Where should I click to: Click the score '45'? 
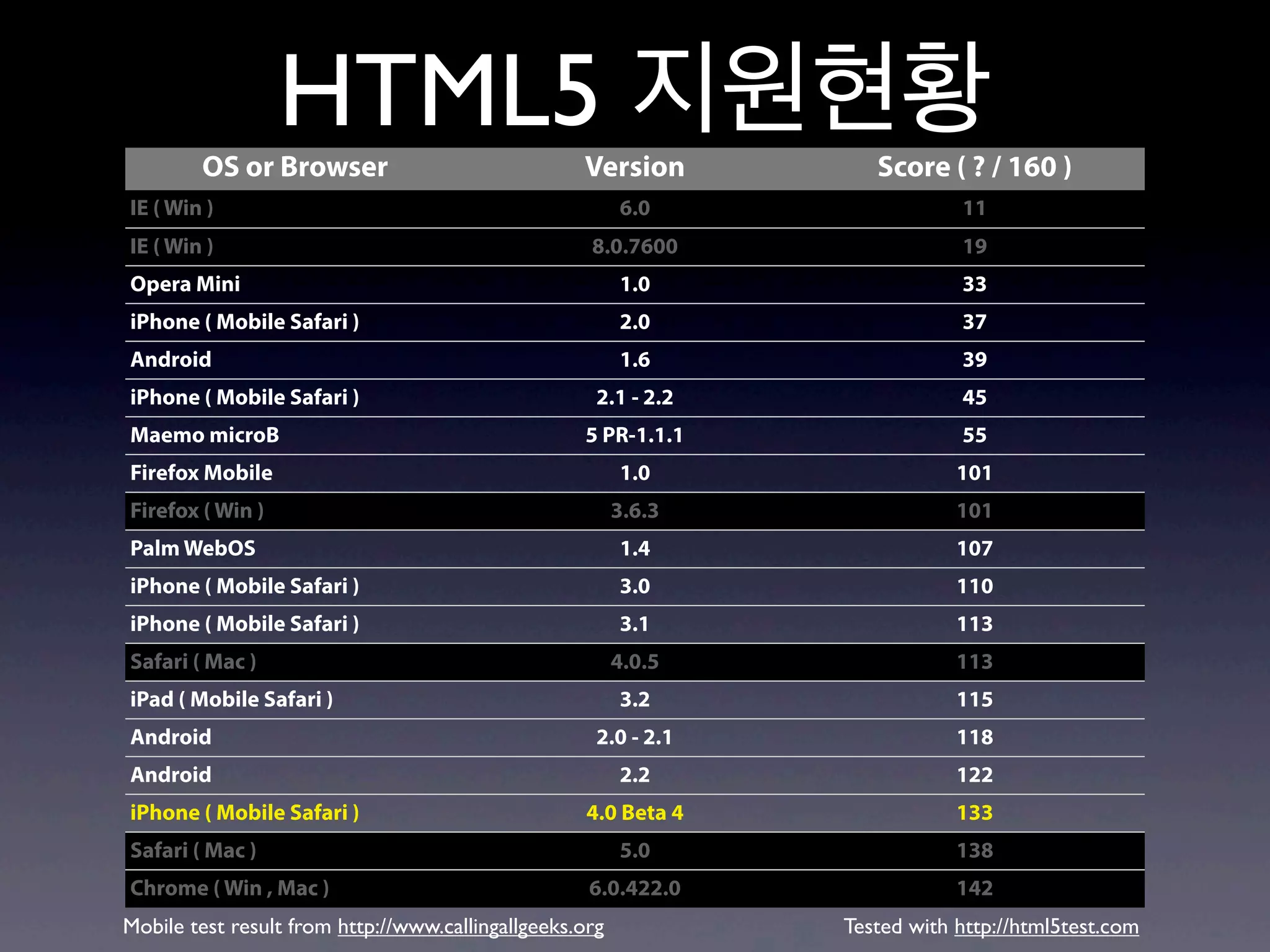(974, 397)
